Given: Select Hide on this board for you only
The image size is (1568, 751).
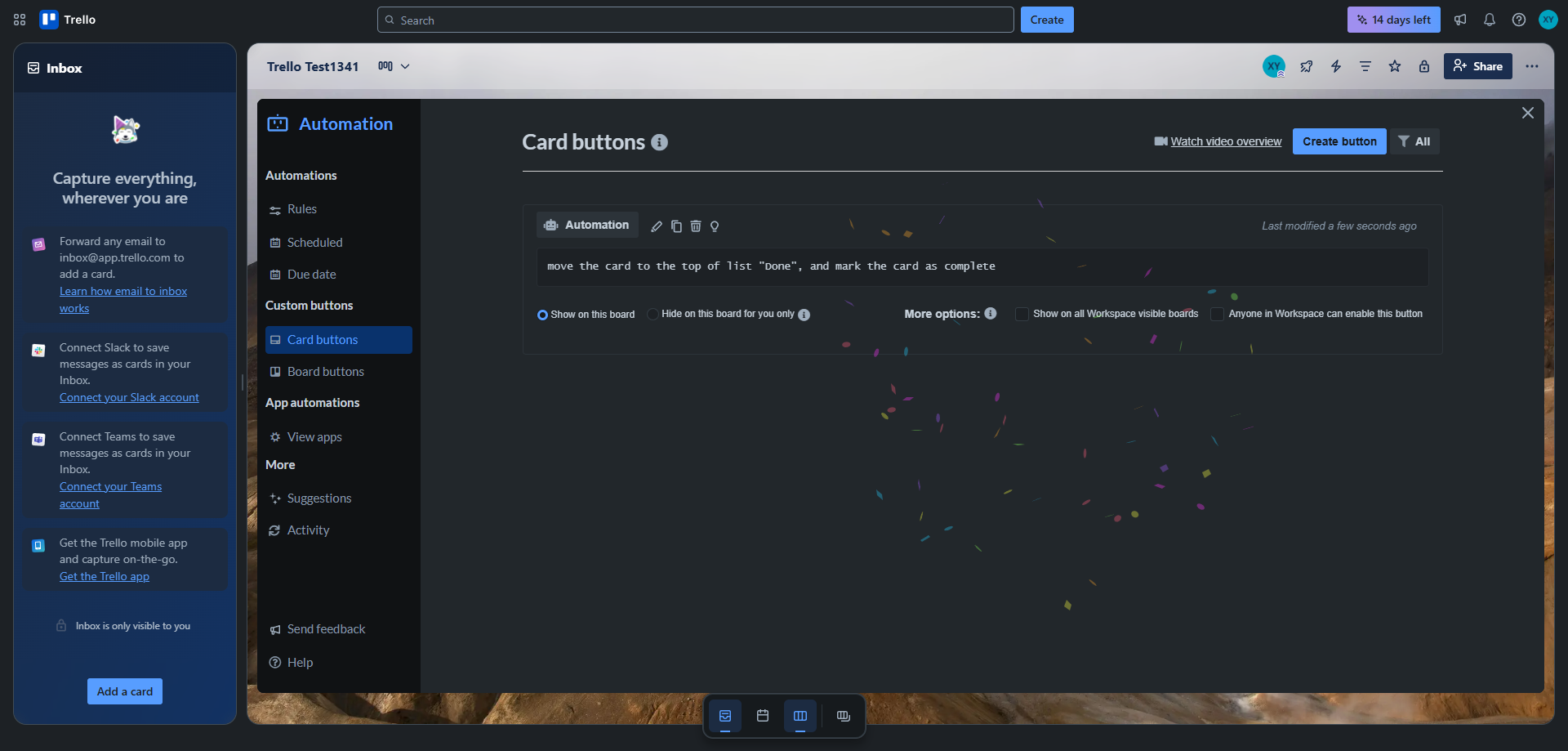Looking at the screenshot, I should [x=653, y=314].
